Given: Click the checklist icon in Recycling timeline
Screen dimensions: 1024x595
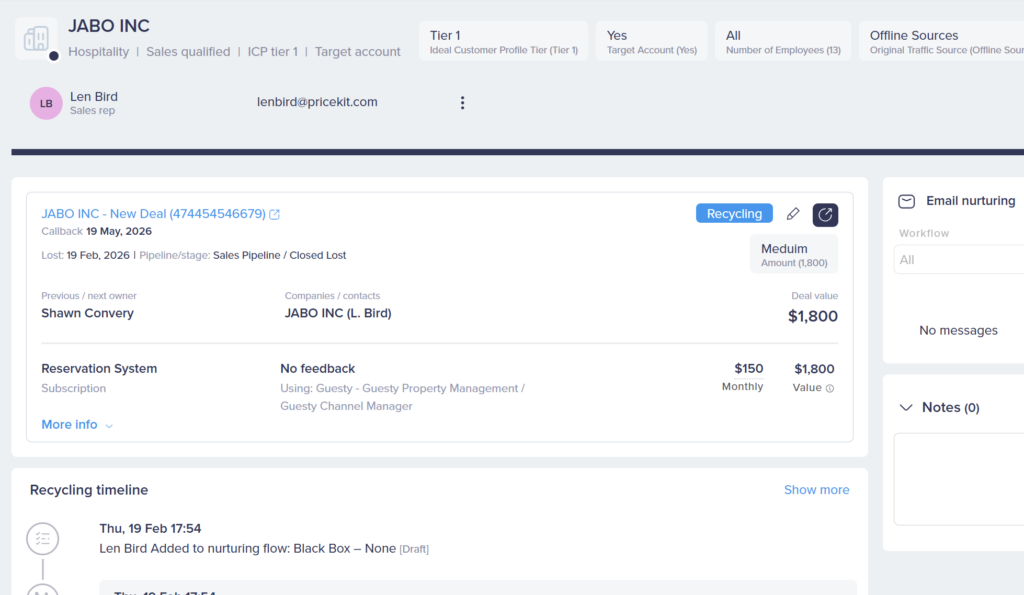Looking at the screenshot, I should [42, 538].
